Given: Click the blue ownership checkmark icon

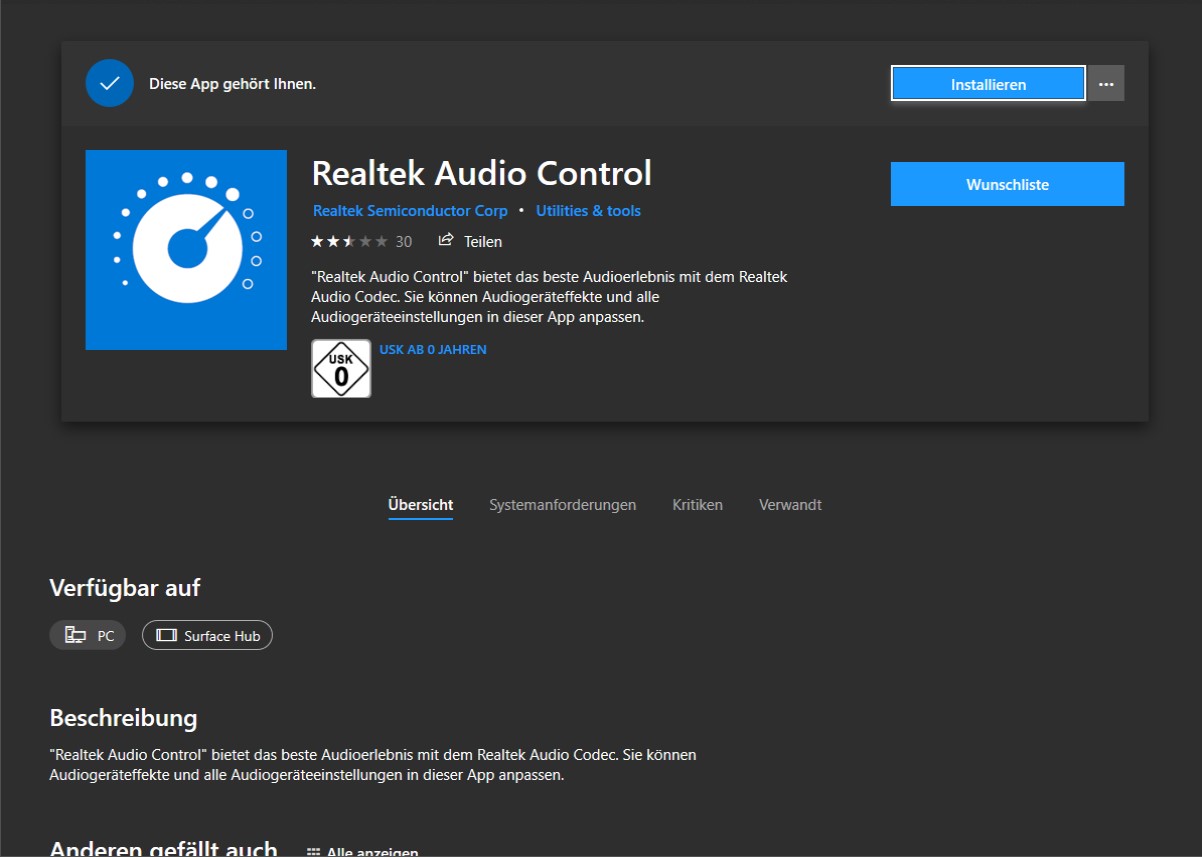Looking at the screenshot, I should tap(110, 83).
